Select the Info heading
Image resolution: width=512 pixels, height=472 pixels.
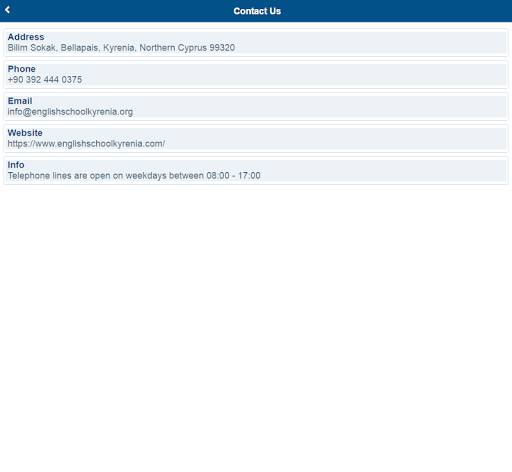(x=16, y=165)
